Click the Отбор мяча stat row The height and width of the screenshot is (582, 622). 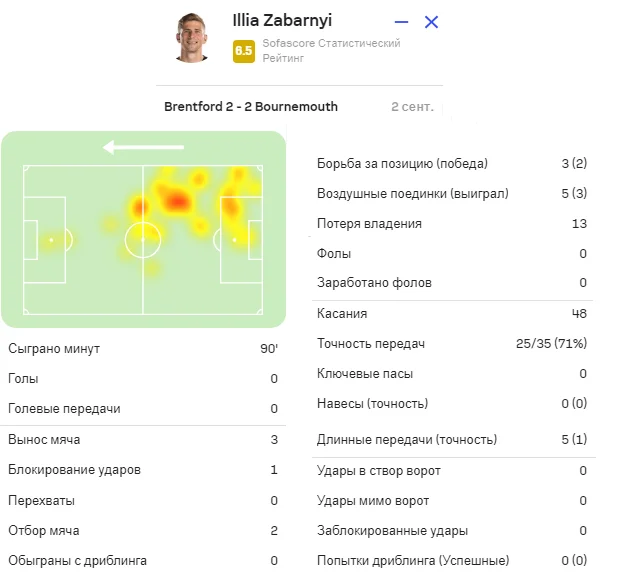pos(143,531)
